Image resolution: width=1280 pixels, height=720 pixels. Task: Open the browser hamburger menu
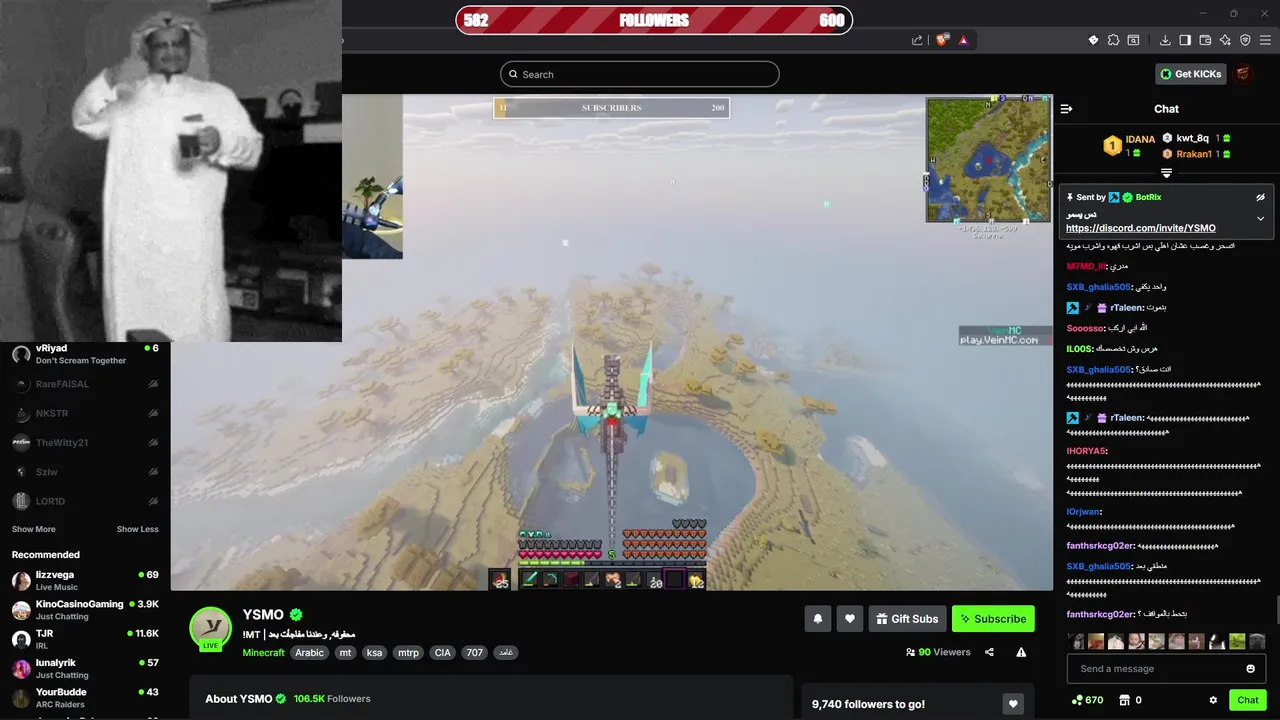click(x=1266, y=40)
